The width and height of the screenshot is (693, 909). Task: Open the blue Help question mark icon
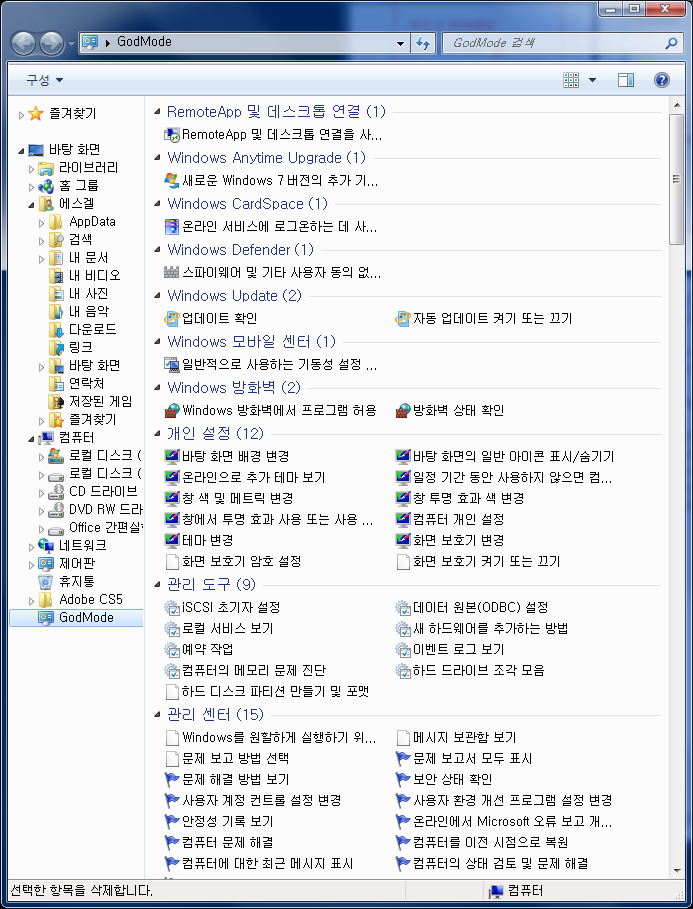click(x=662, y=80)
